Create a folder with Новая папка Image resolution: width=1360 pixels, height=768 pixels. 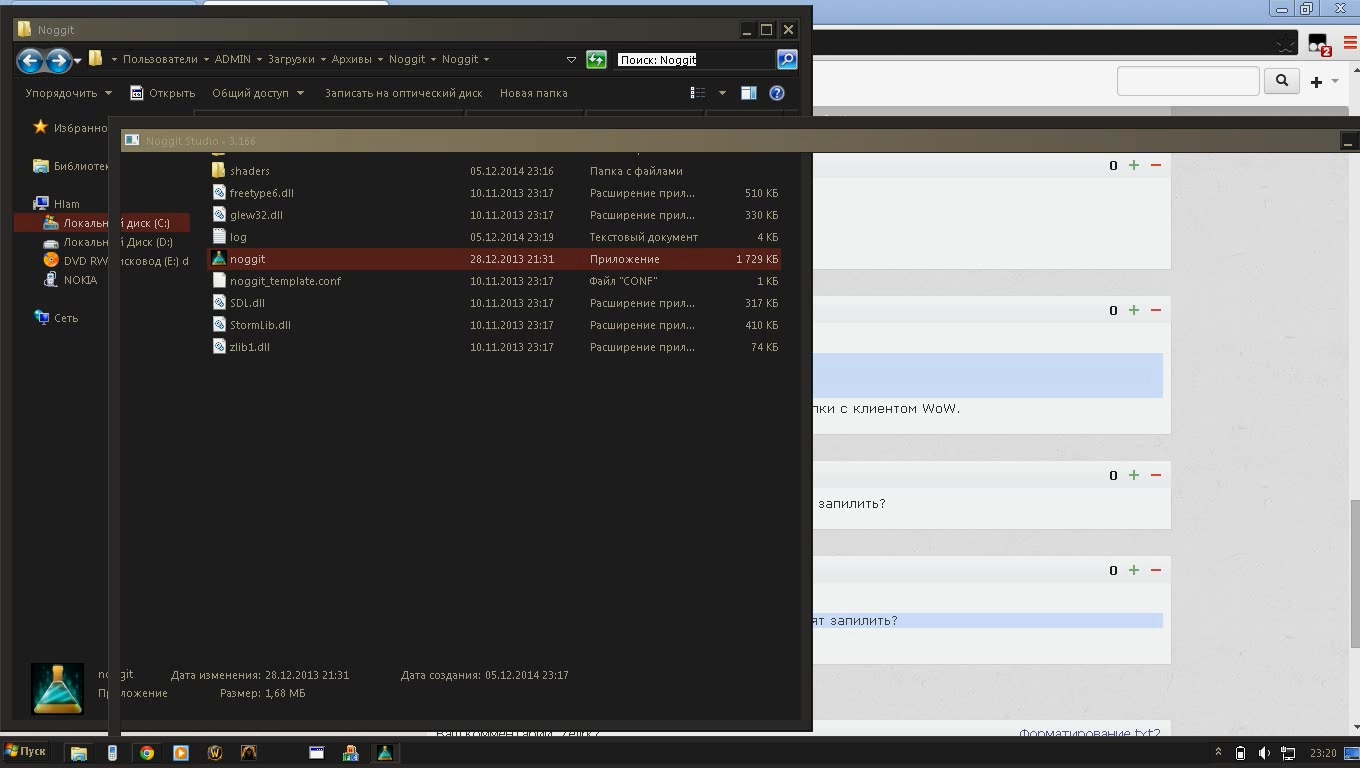coord(534,93)
